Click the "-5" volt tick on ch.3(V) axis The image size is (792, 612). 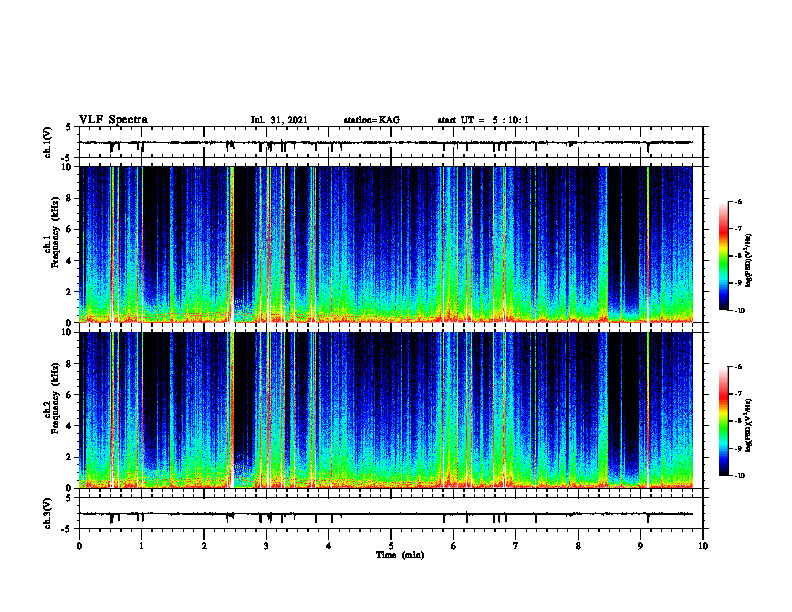pyautogui.click(x=68, y=529)
